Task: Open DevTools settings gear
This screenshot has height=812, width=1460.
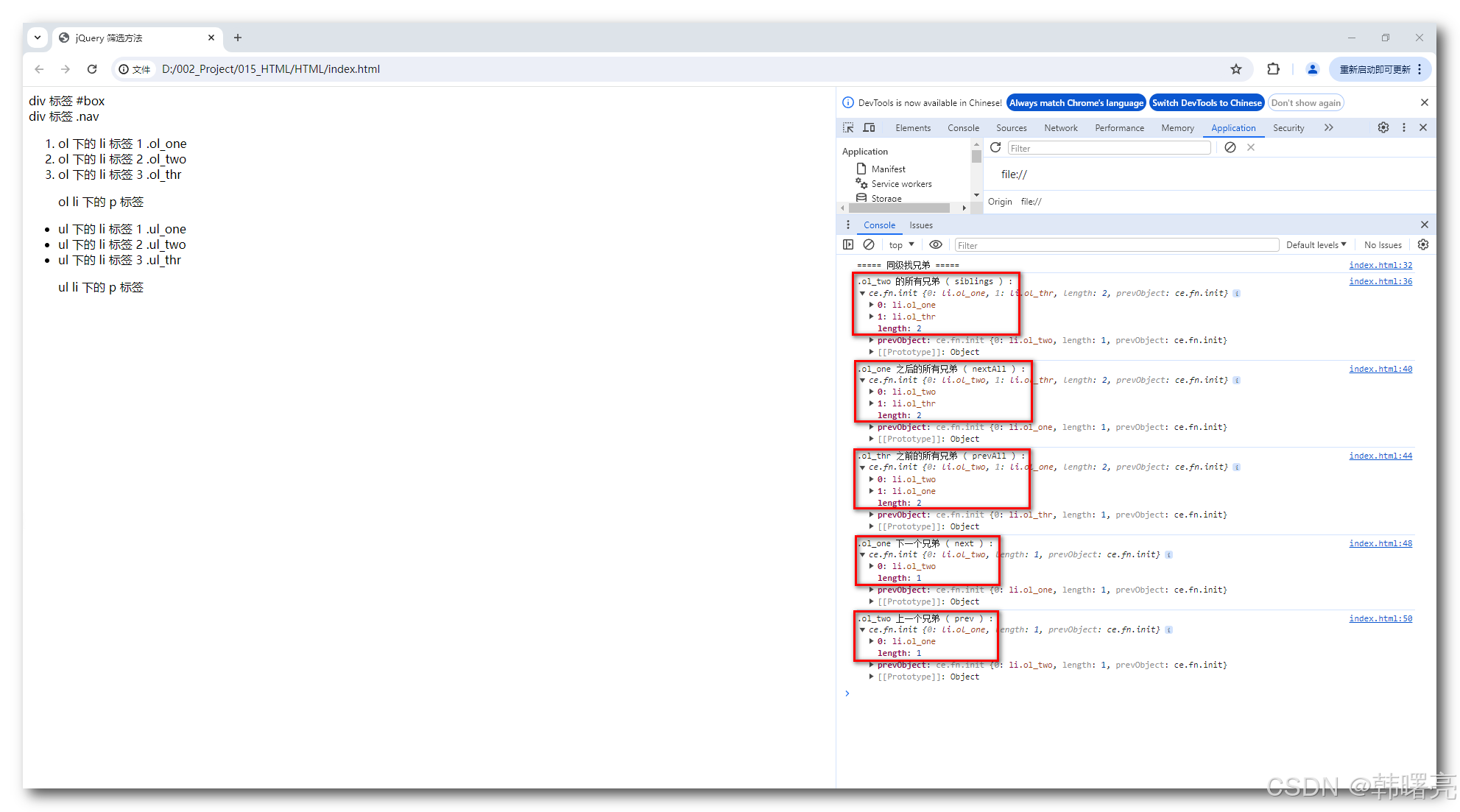Action: click(x=1383, y=127)
